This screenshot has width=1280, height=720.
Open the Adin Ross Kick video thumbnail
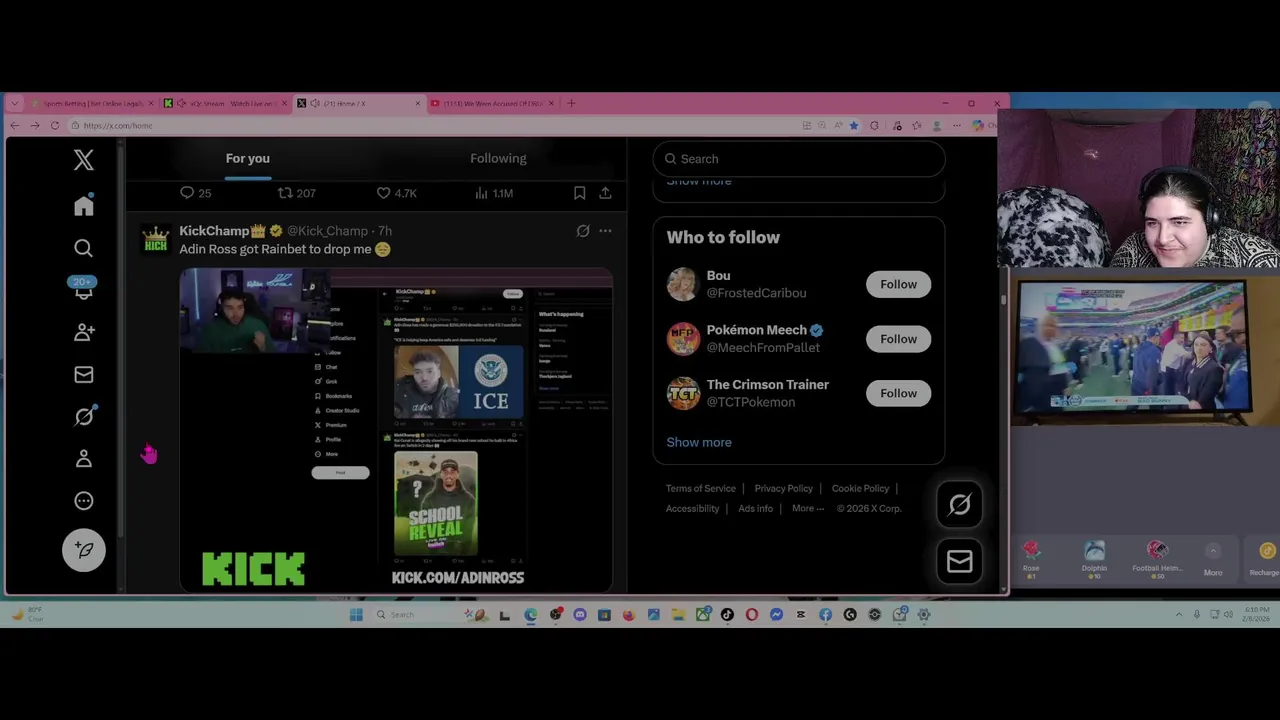tap(395, 430)
